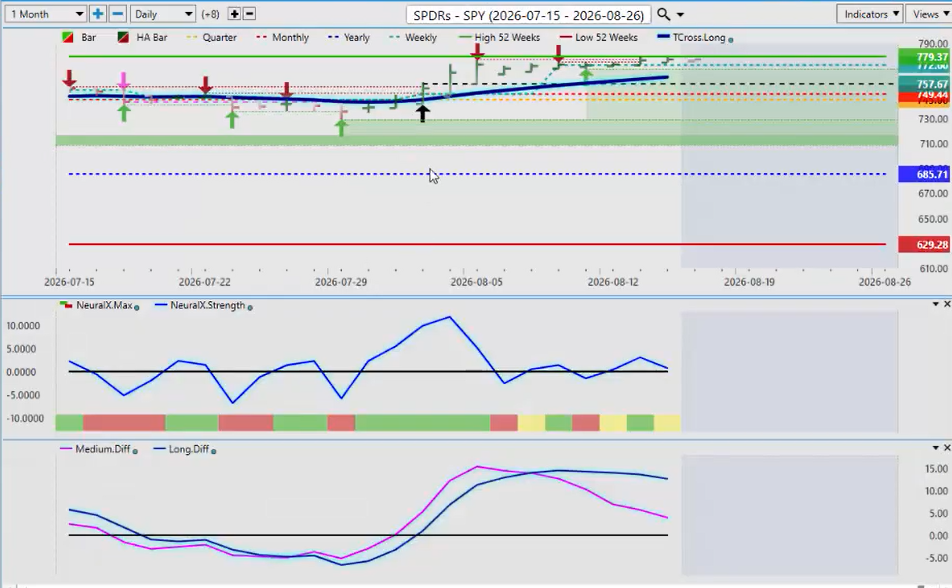
Task: Click the HA Bar legend icon
Action: point(123,38)
